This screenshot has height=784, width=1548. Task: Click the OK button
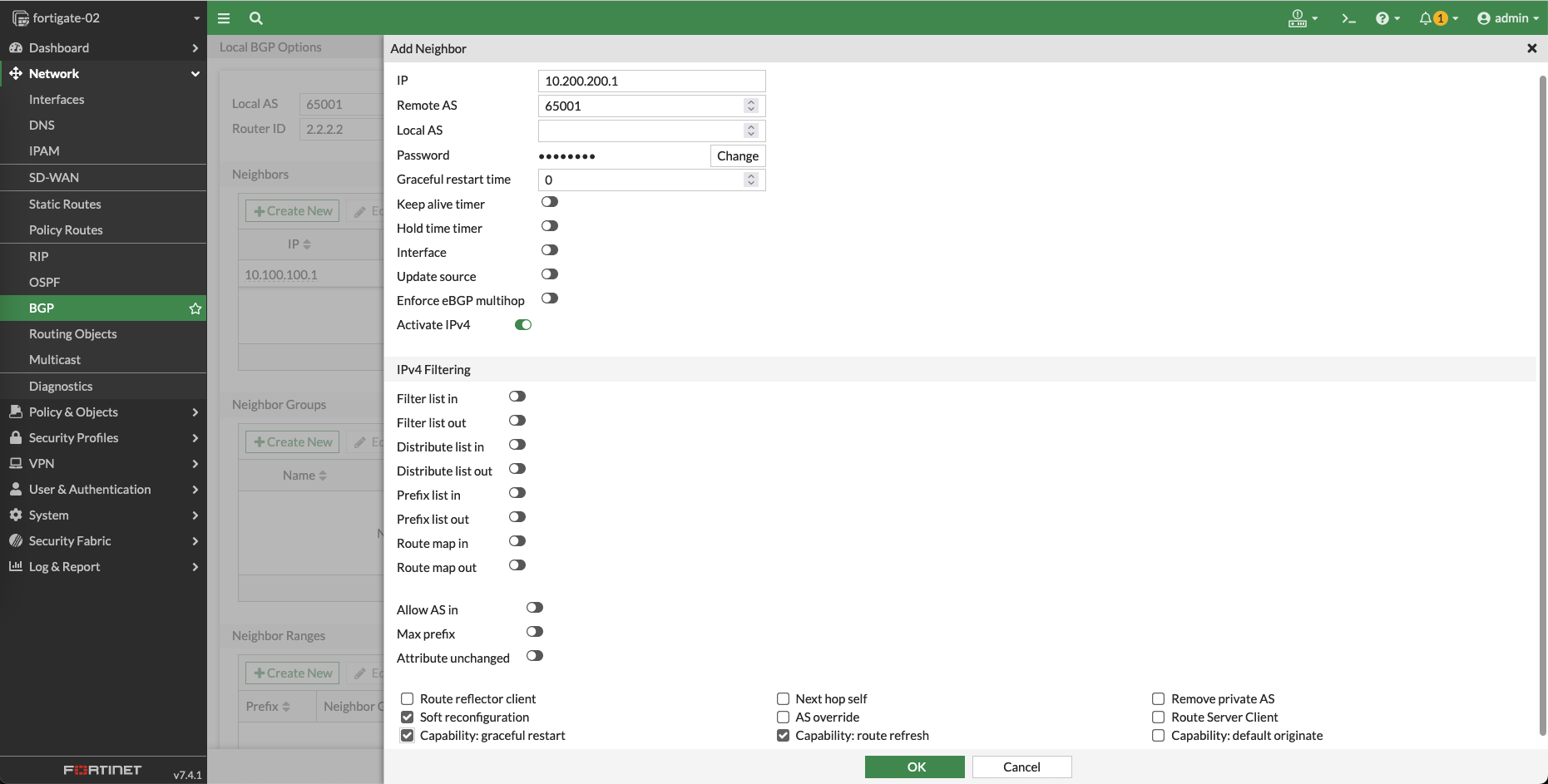coord(914,767)
